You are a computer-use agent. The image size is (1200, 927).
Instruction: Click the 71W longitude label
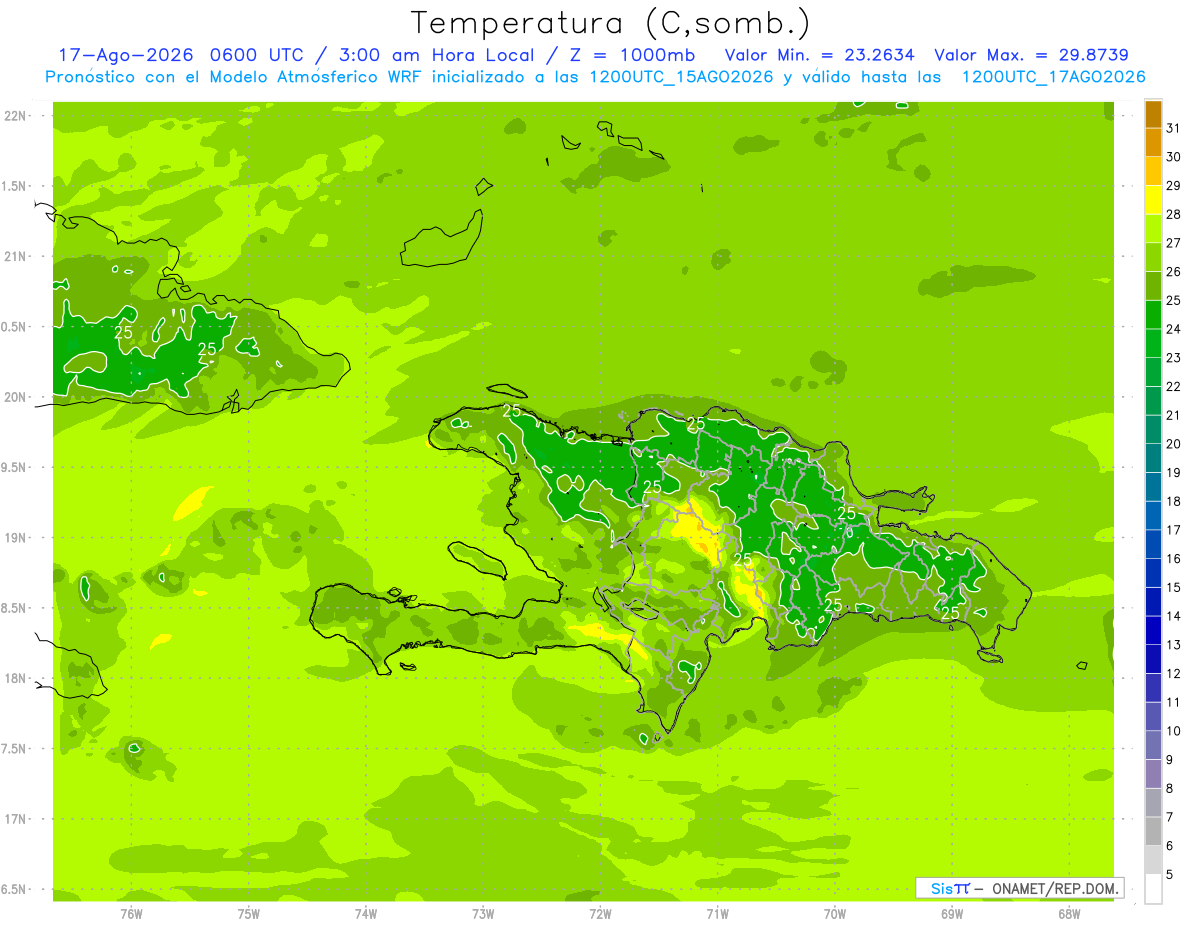click(717, 913)
